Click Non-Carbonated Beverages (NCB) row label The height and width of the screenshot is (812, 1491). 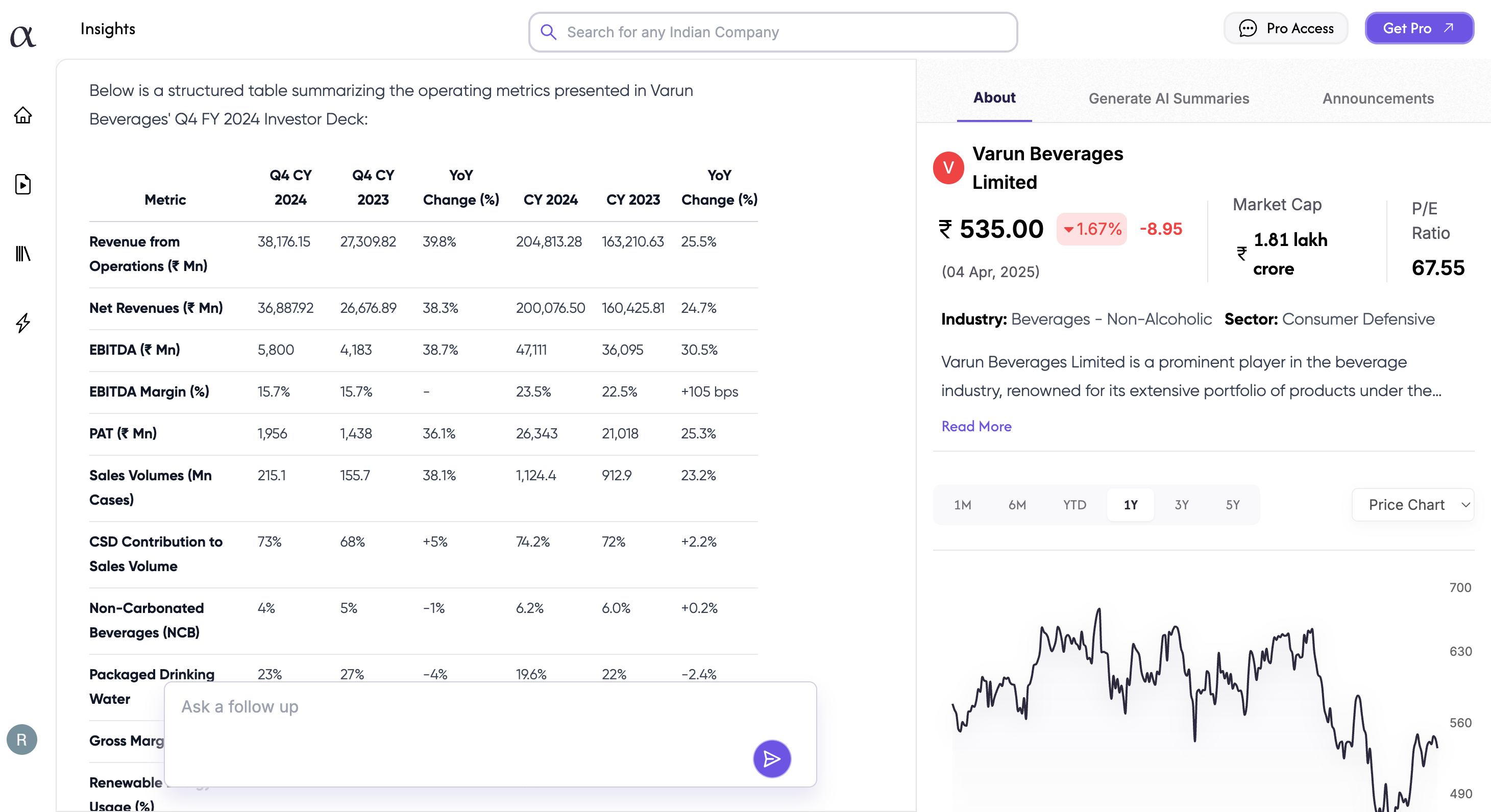(x=146, y=620)
